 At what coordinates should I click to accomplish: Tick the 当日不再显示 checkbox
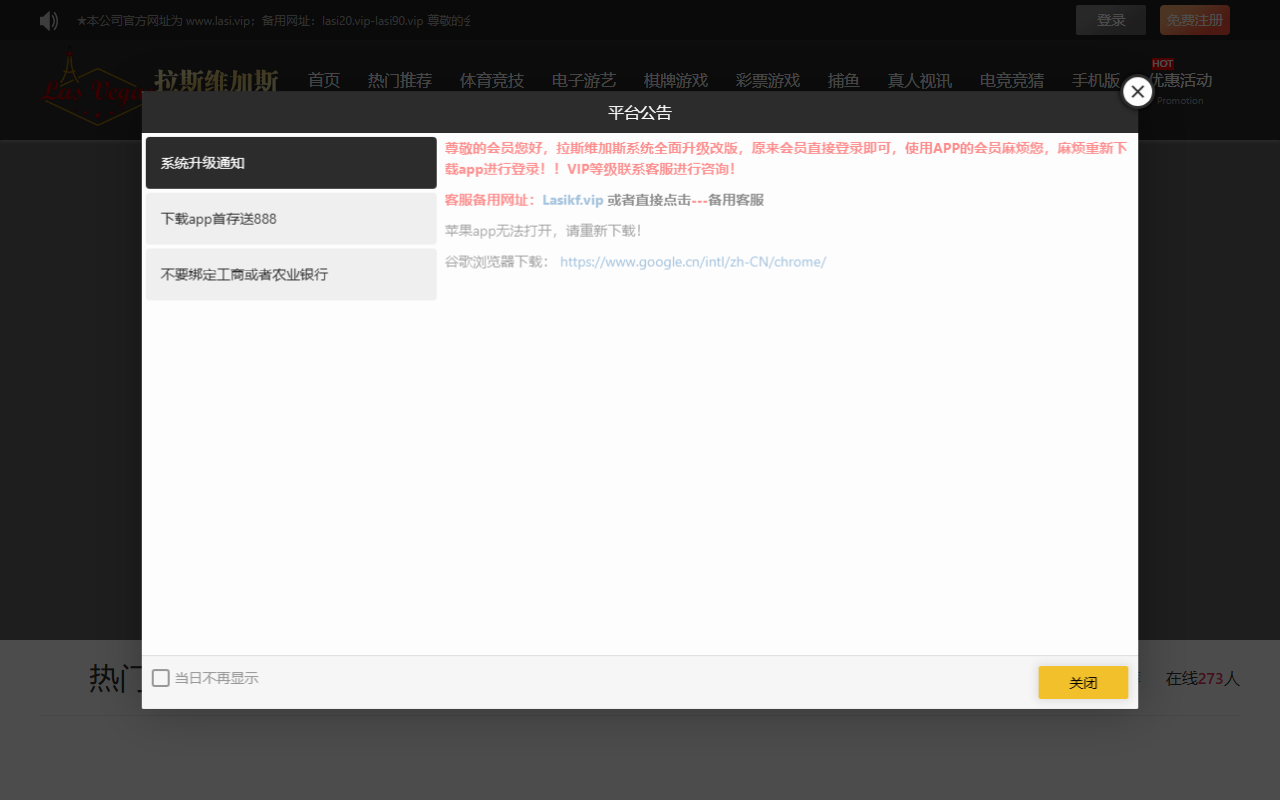(x=161, y=678)
